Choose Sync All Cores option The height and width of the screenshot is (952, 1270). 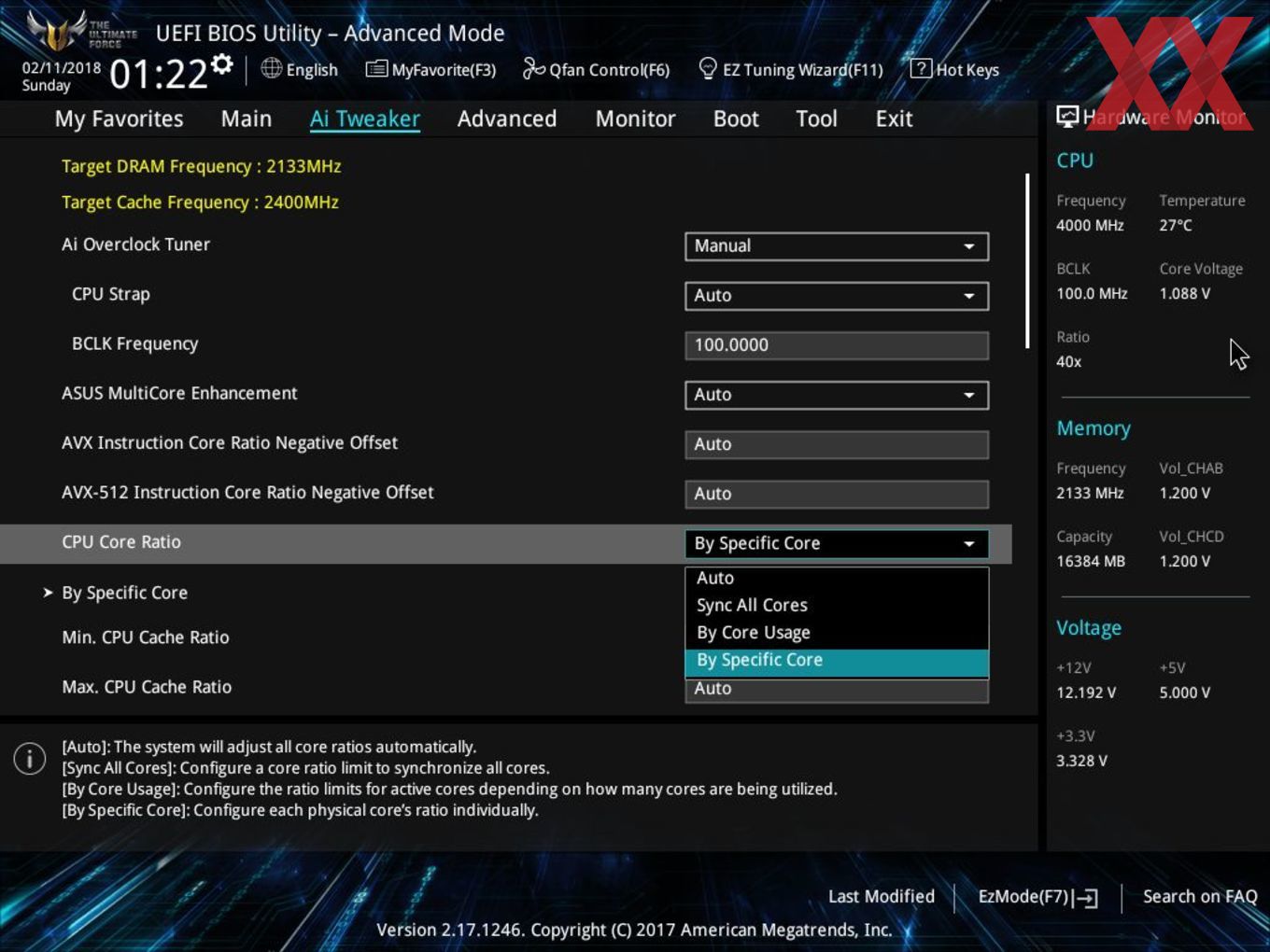837,606
